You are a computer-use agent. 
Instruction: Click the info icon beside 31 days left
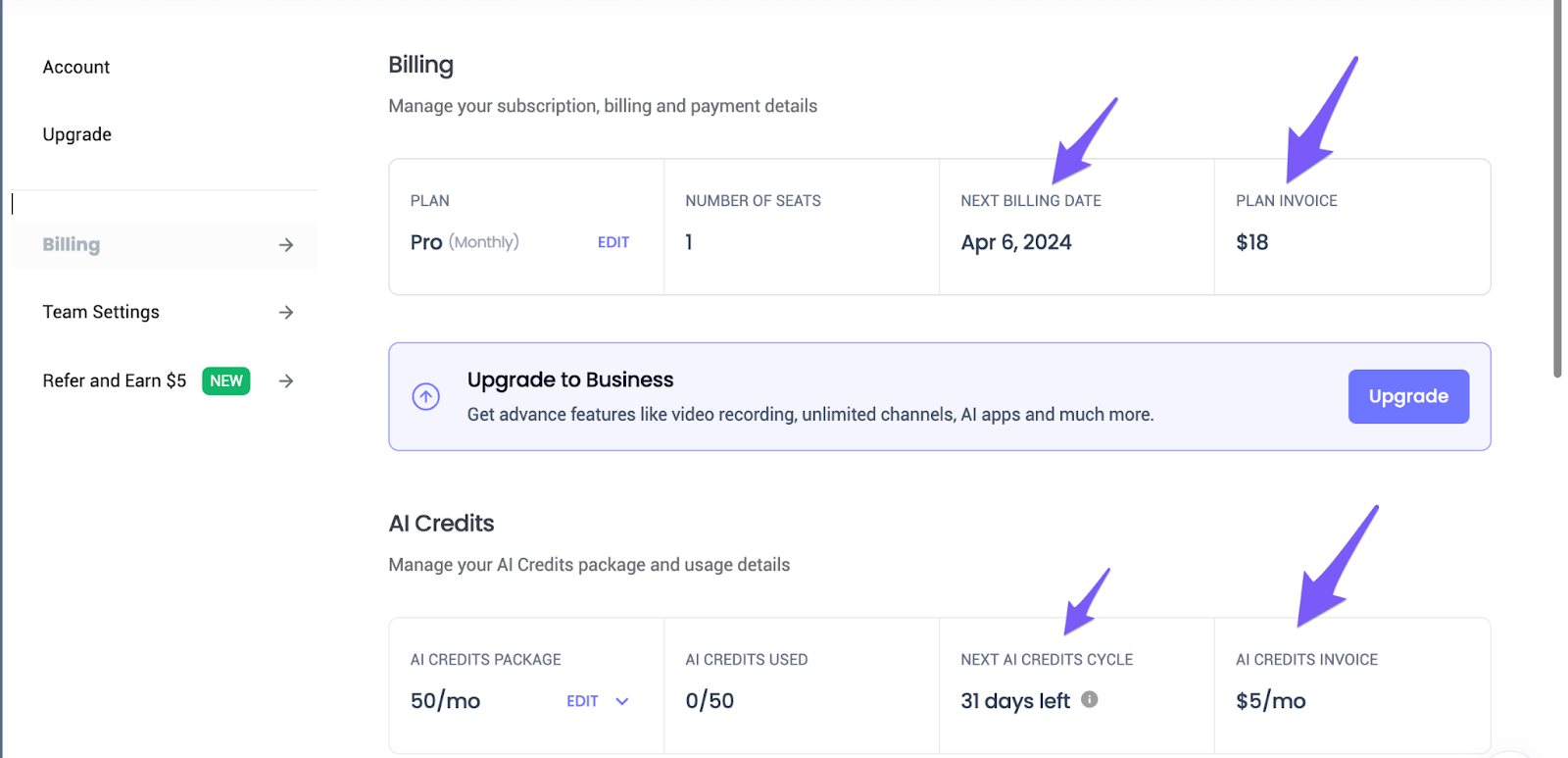tap(1090, 700)
